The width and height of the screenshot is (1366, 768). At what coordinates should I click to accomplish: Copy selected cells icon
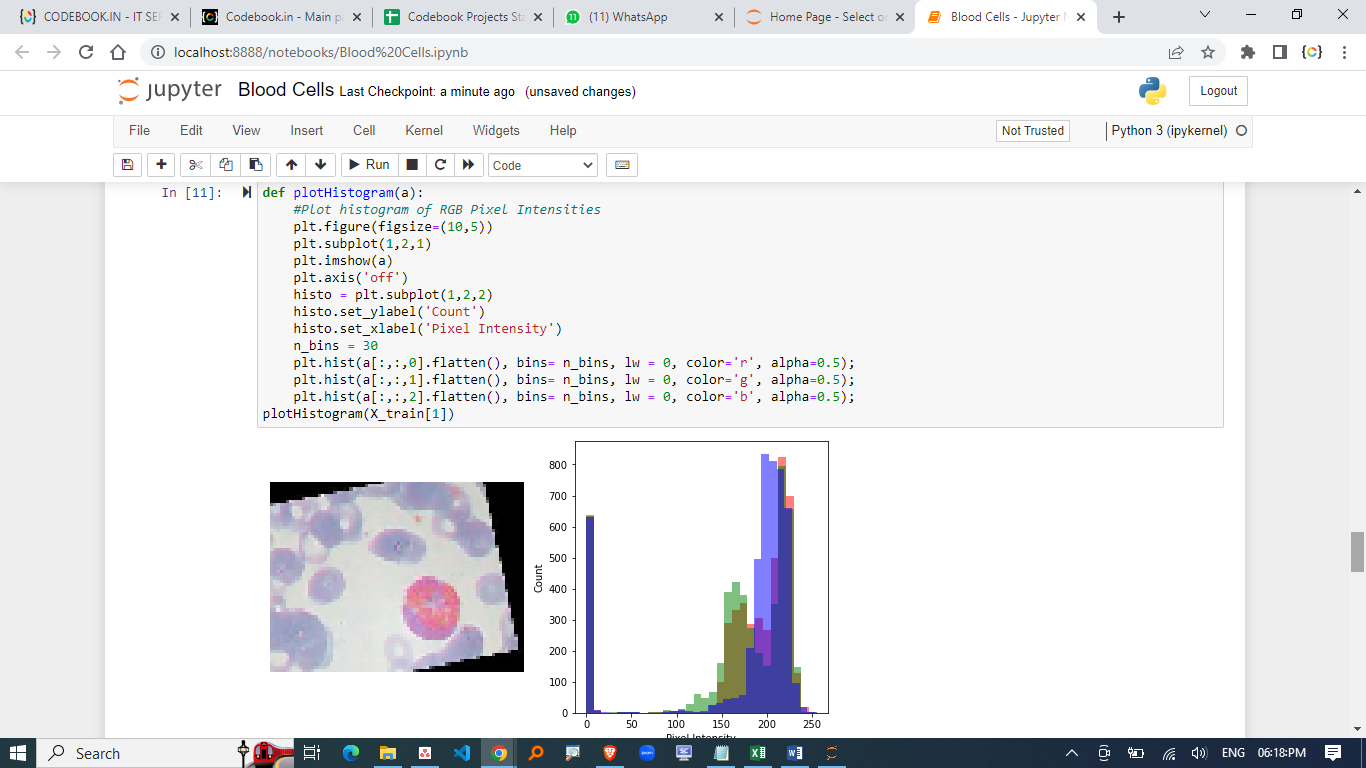pos(226,165)
